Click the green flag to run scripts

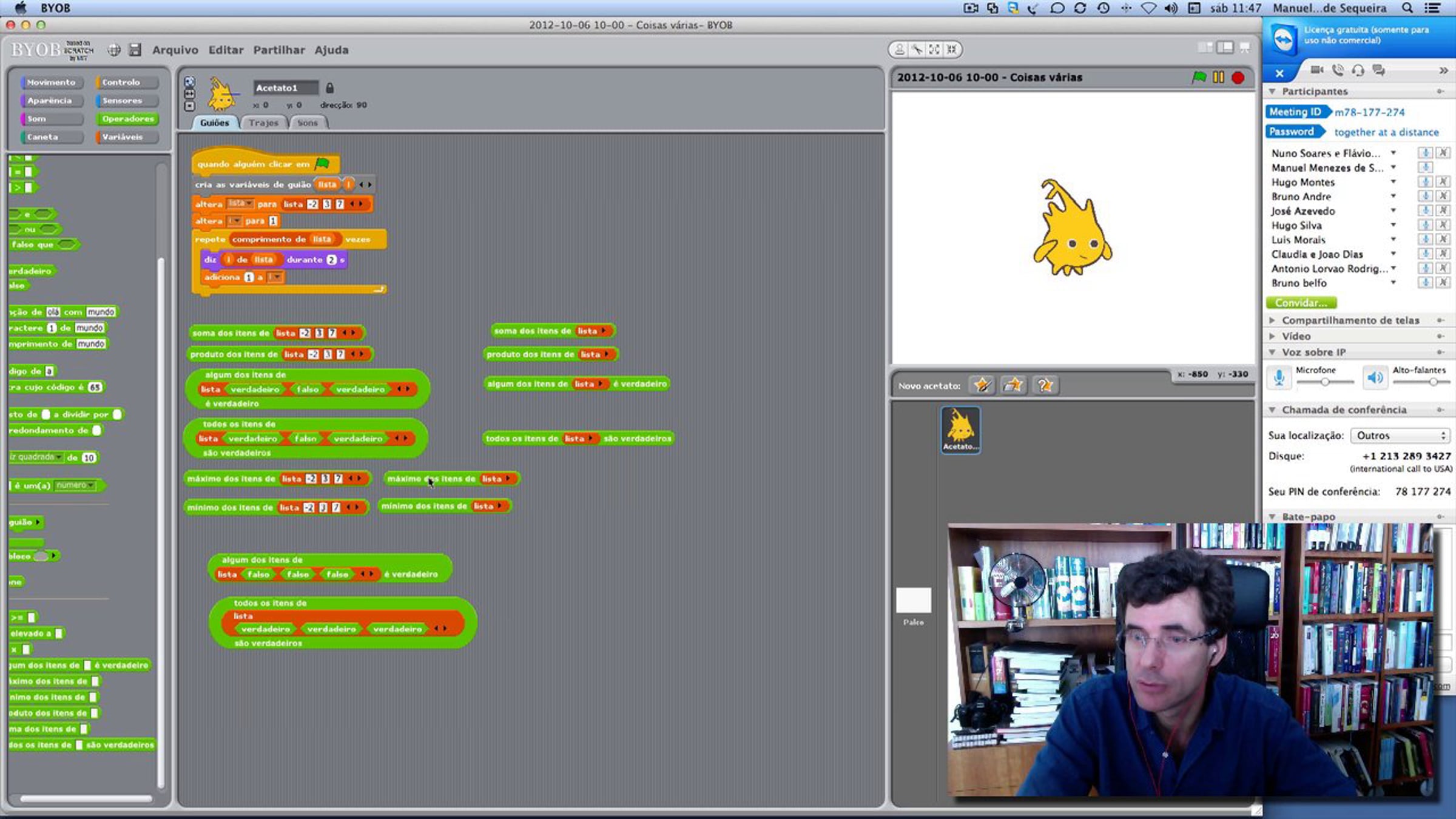(x=1199, y=78)
